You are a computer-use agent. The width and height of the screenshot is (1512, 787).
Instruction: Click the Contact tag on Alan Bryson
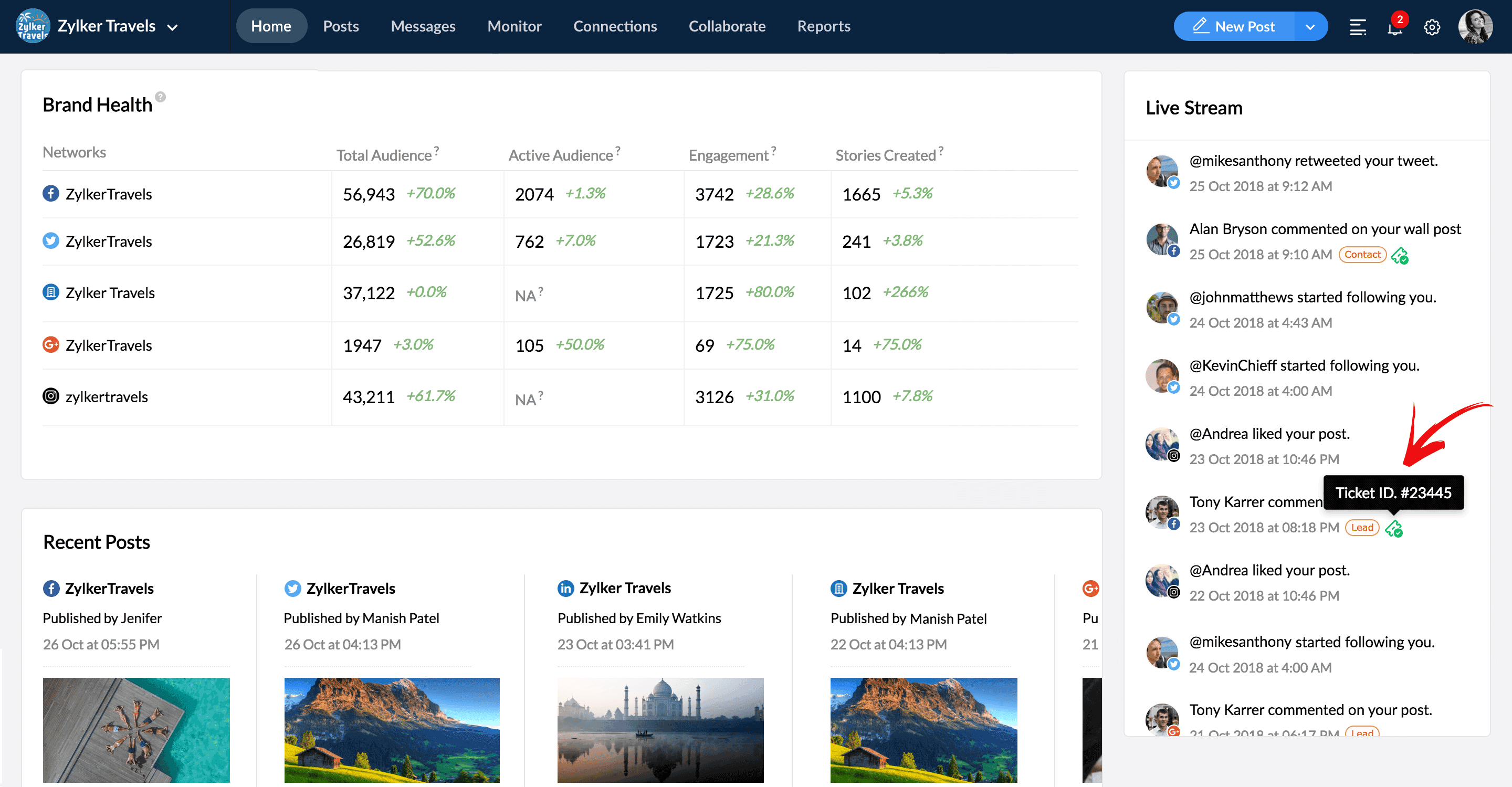(x=1362, y=255)
